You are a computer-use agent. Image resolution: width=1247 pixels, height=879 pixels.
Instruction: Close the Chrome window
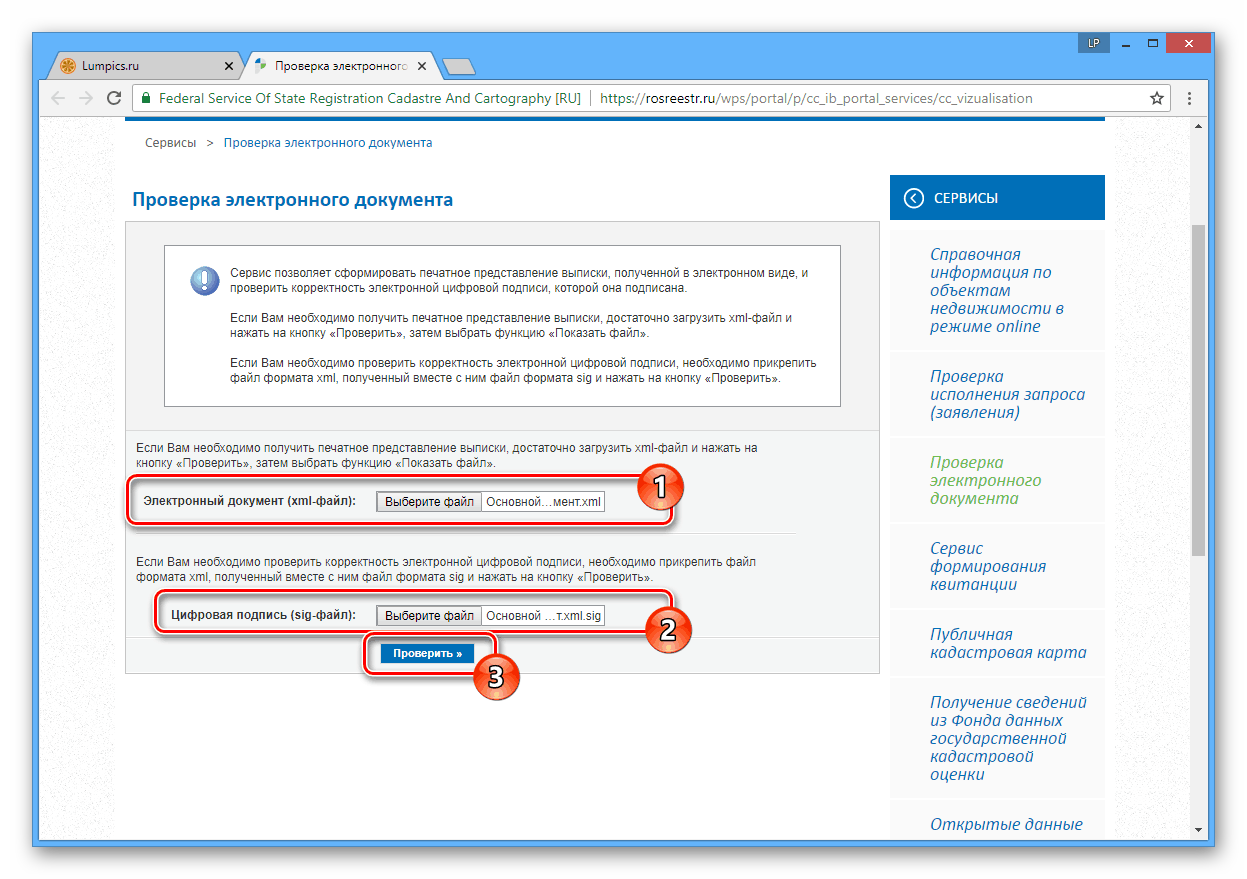tap(1189, 43)
